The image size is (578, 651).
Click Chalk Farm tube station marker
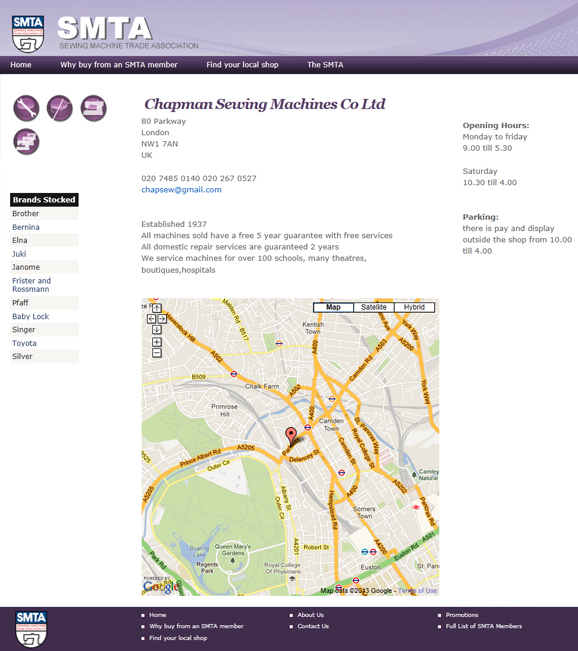234,374
